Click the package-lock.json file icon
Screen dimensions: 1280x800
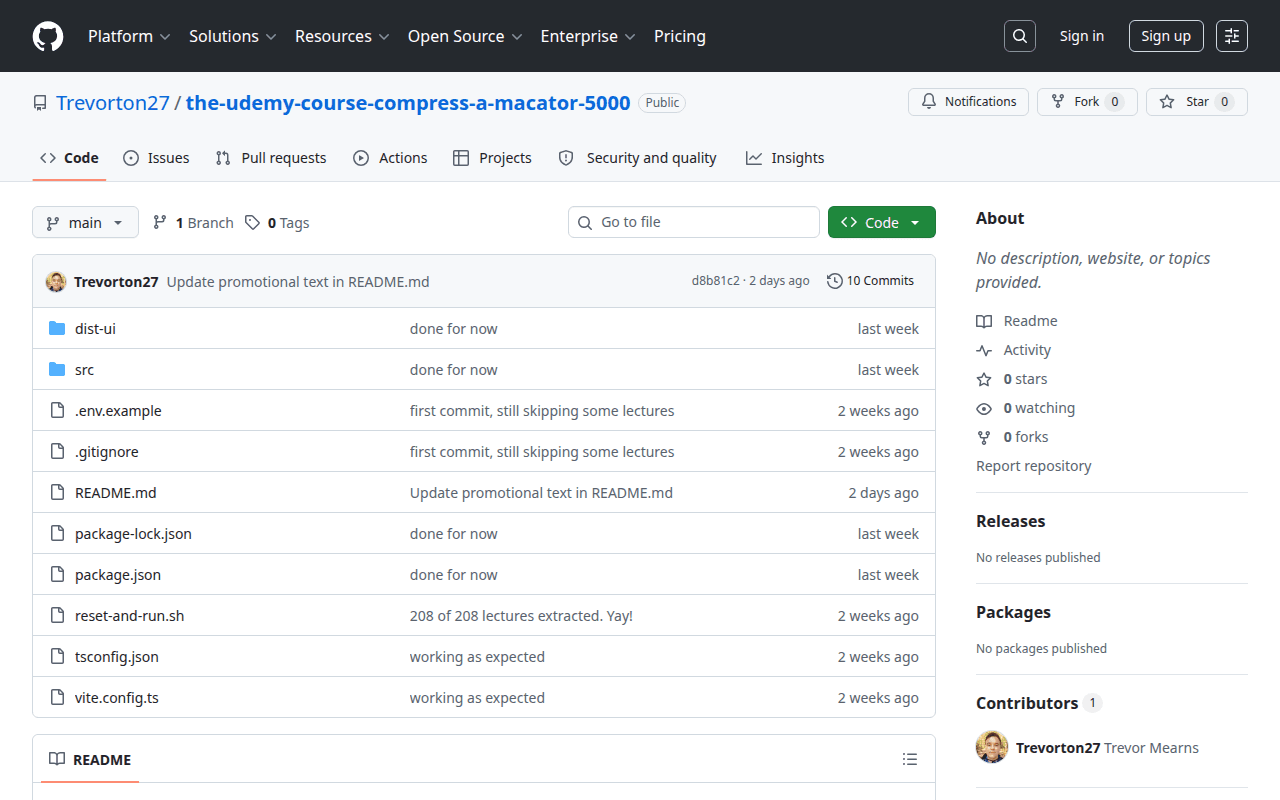[x=57, y=533]
